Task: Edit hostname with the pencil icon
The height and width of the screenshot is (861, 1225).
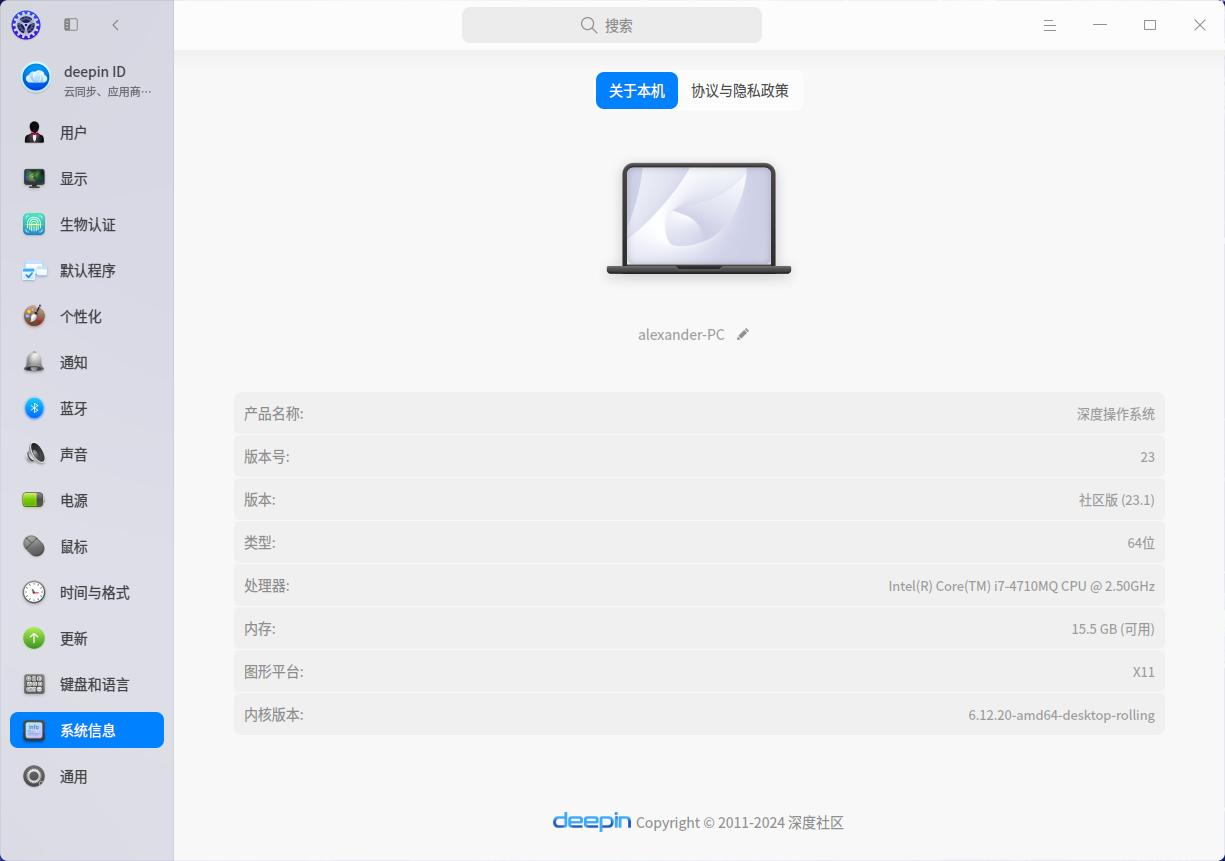Action: click(x=743, y=334)
